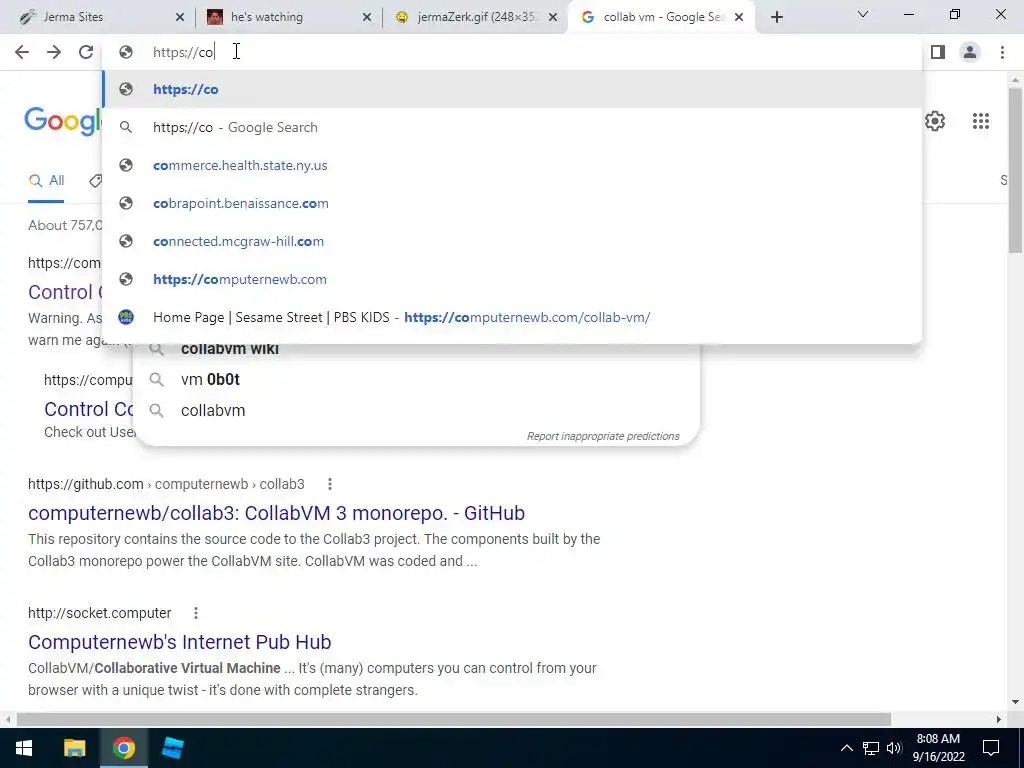Open the network tray icon
The height and width of the screenshot is (768, 1024).
coord(871,748)
